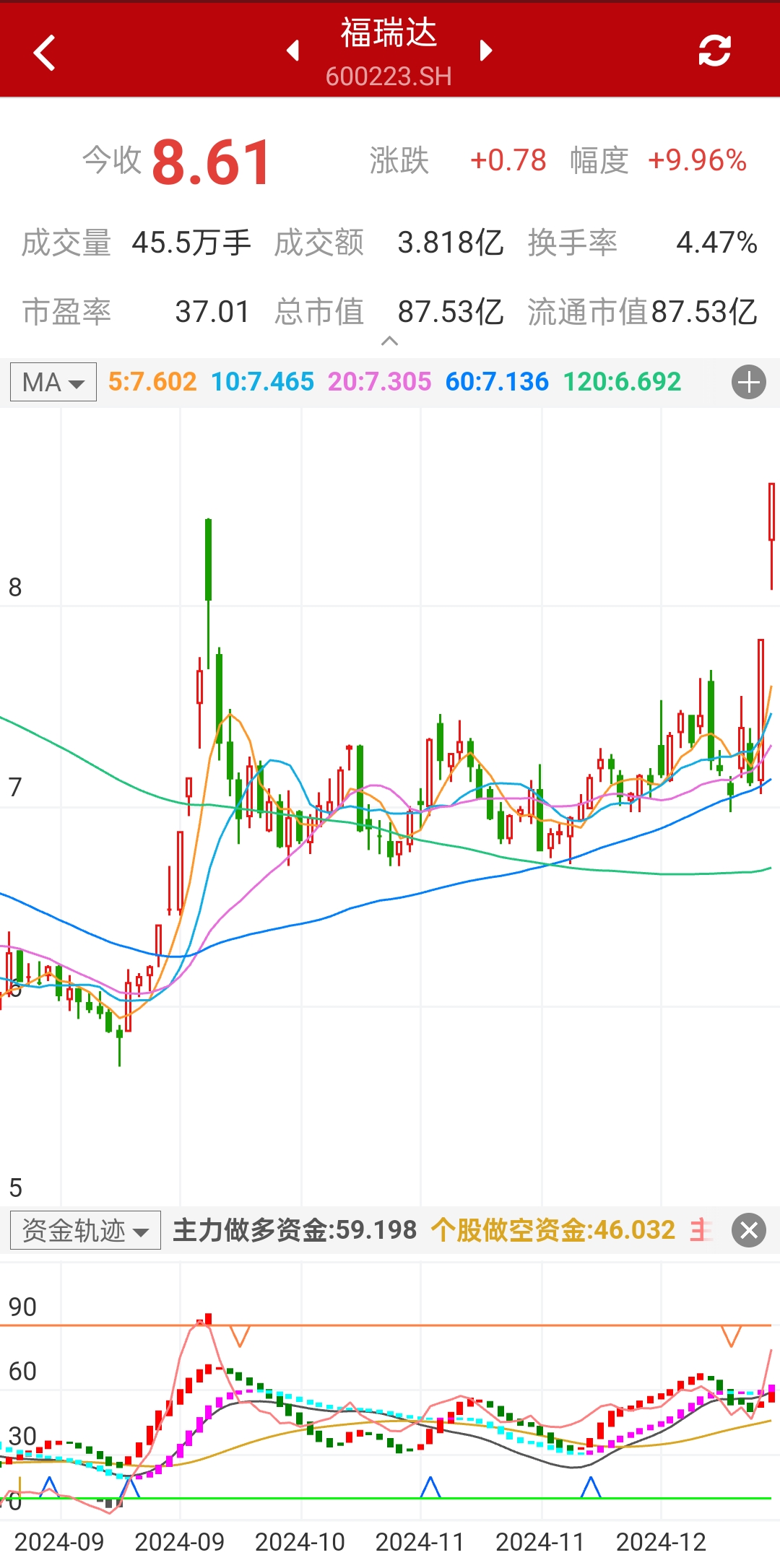Tap volume value 45.5万手

pyautogui.click(x=191, y=243)
